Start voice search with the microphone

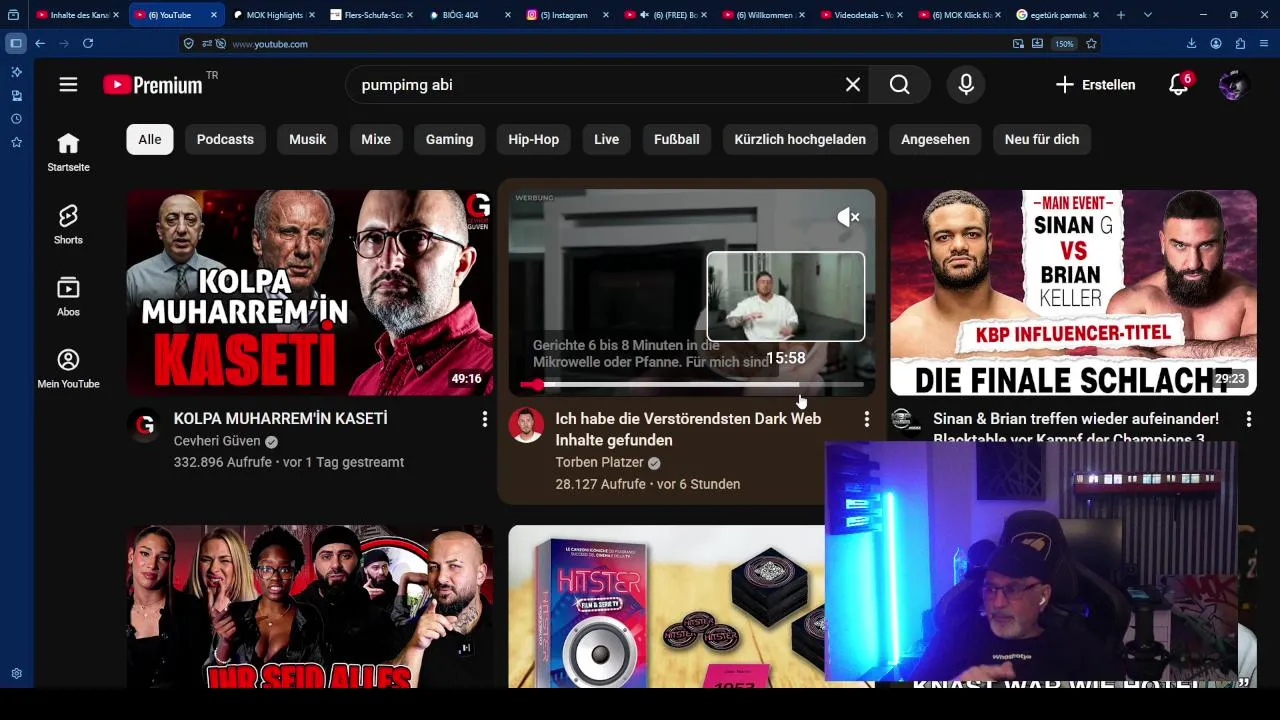[x=966, y=85]
